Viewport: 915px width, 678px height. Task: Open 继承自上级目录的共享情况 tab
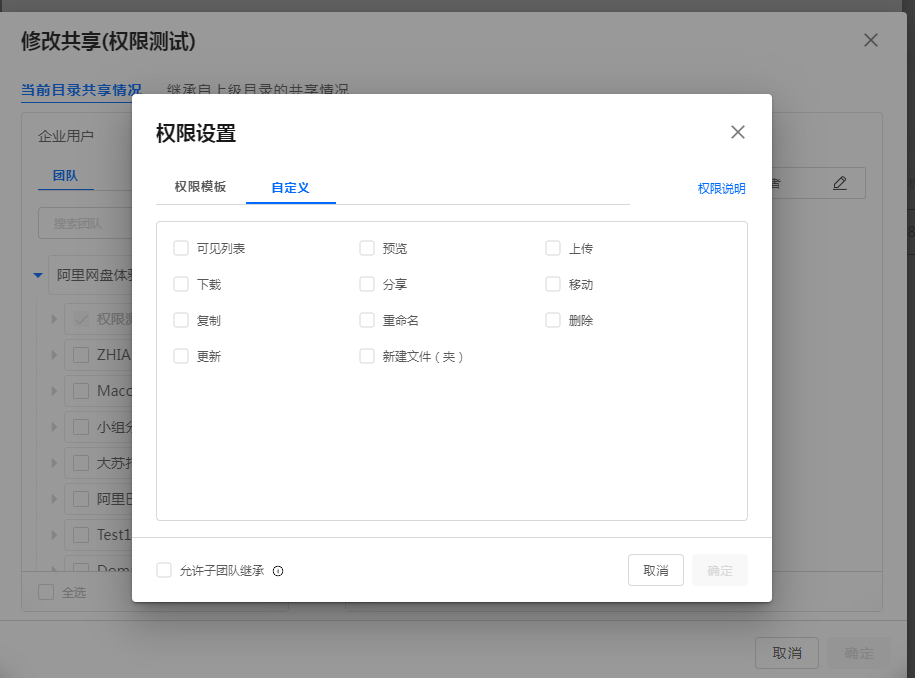(x=257, y=89)
